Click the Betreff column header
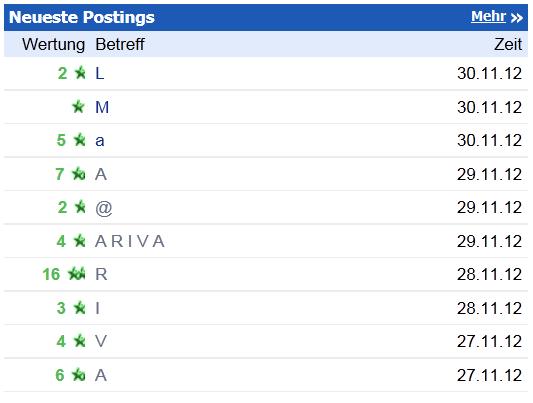This screenshot has height=403, width=533. 120,44
